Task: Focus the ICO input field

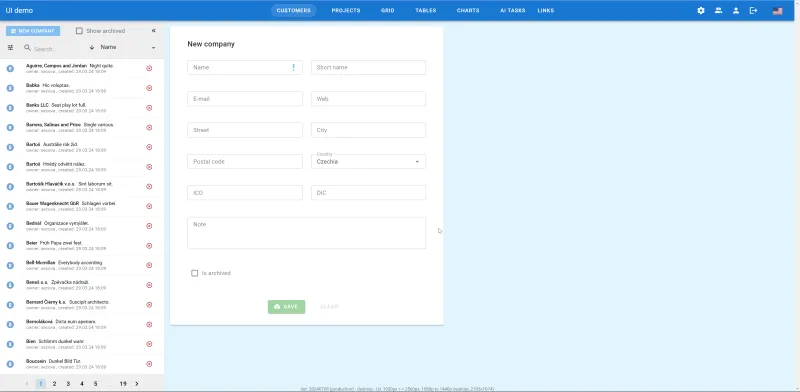Action: (245, 193)
